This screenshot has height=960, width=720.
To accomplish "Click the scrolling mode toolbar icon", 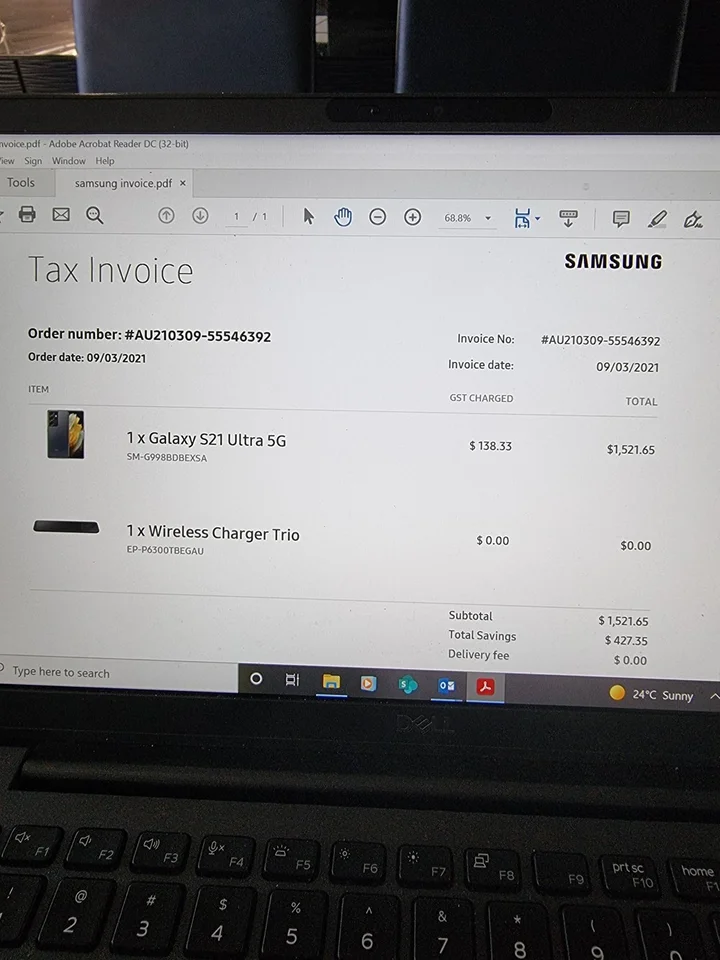I will pos(568,218).
